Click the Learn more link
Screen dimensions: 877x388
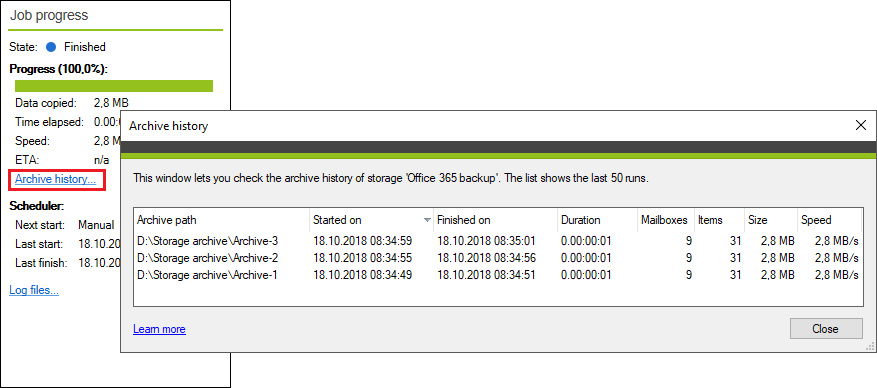pos(159,329)
